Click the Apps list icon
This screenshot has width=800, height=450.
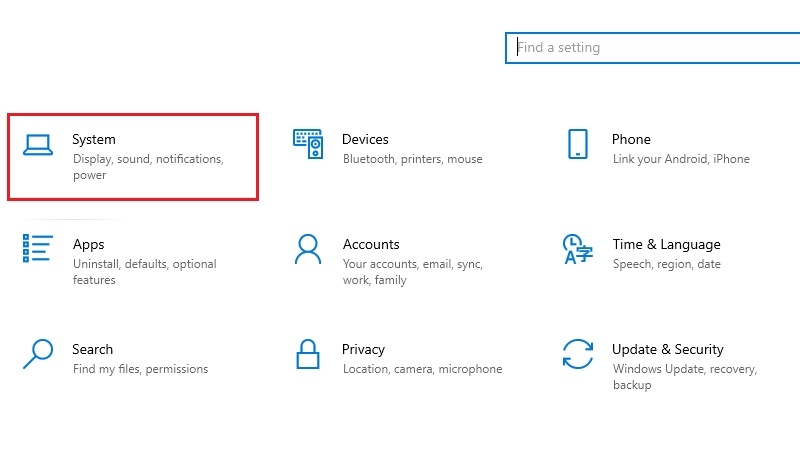[38, 248]
